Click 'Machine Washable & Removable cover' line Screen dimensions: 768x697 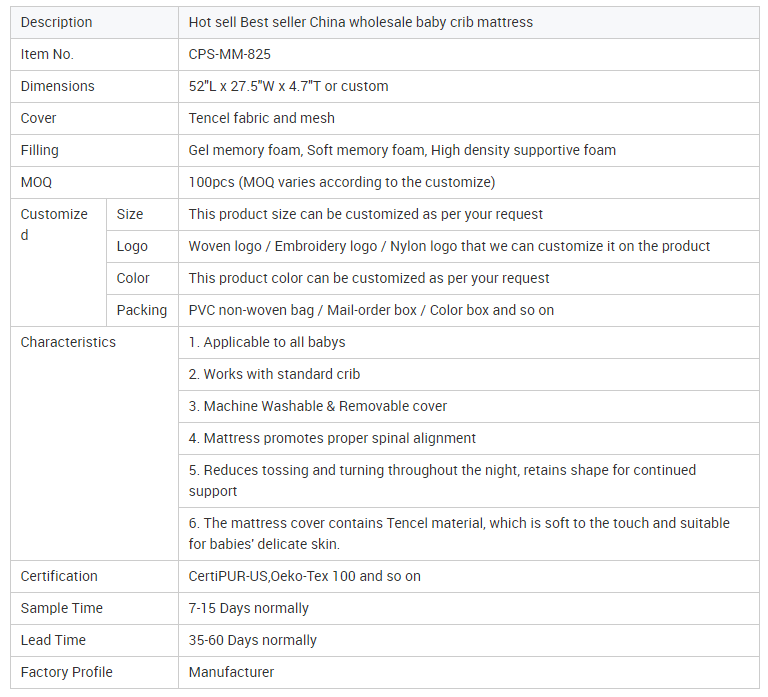click(318, 406)
